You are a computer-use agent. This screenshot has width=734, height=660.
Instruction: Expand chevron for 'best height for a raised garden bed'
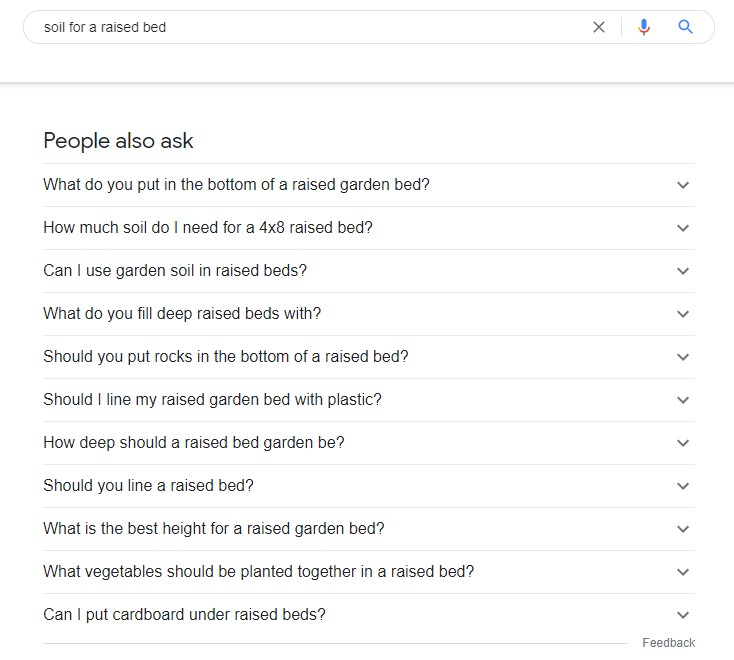683,529
